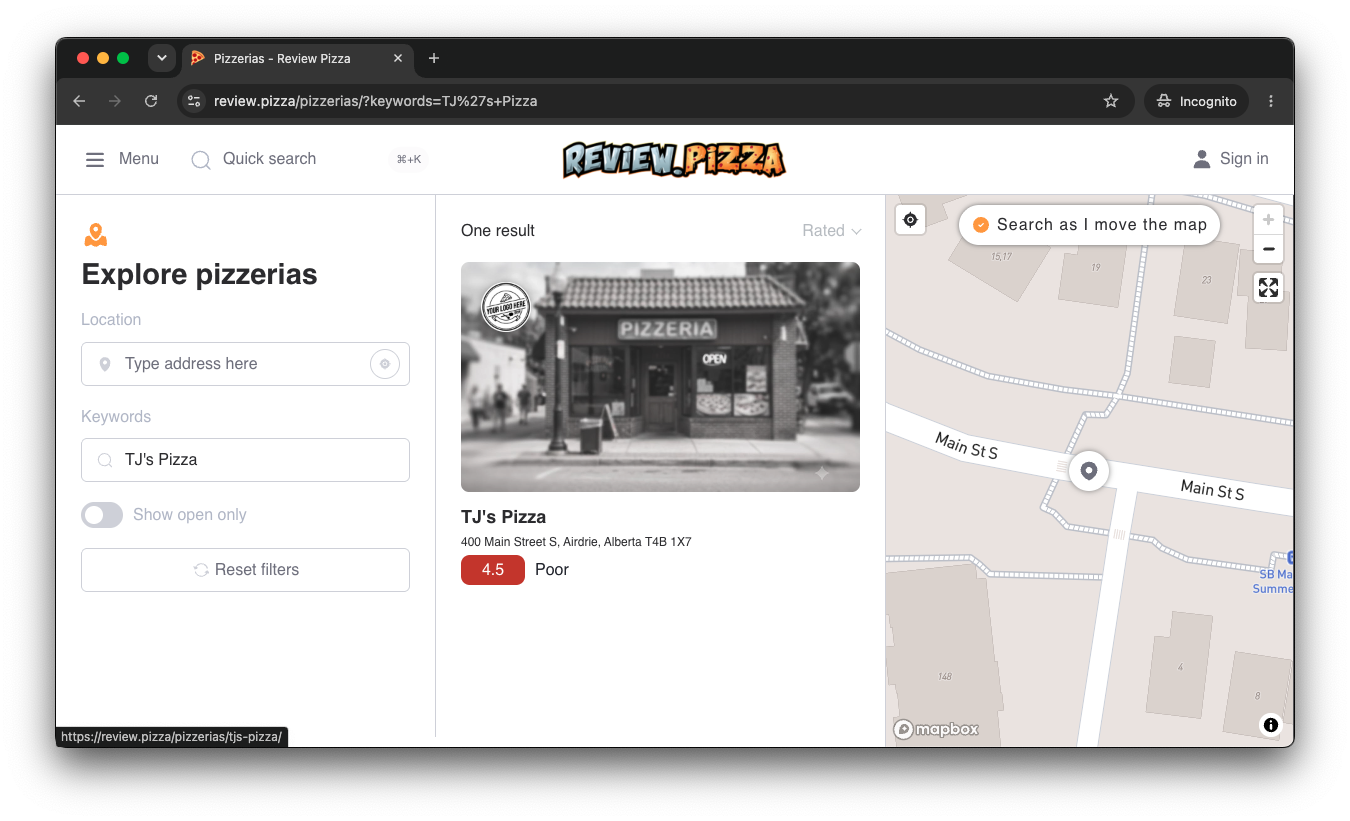This screenshot has width=1350, height=821.
Task: Click the Poor rating label
Action: [x=552, y=570]
